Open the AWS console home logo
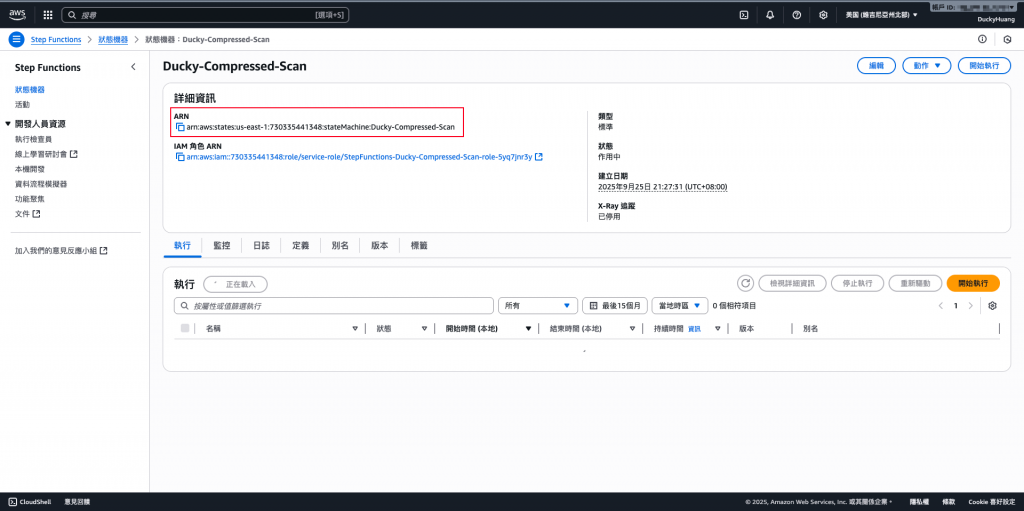Viewport: 1024px width, 511px height. tap(17, 14)
